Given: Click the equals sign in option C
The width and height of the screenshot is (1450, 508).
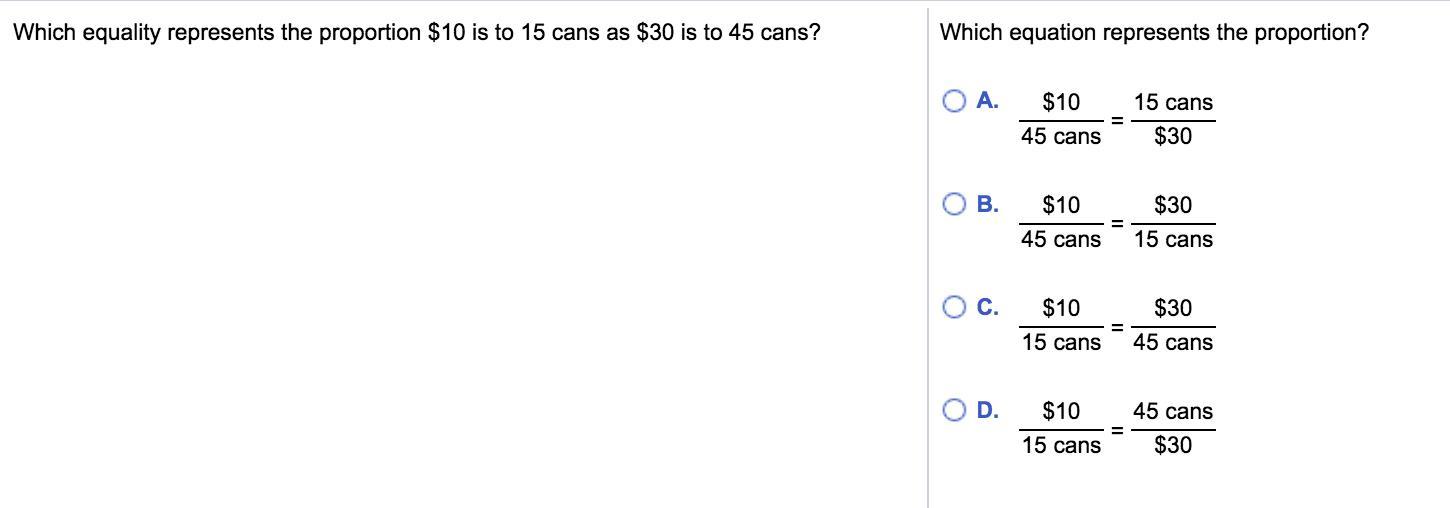Looking at the screenshot, I should (x=1117, y=326).
